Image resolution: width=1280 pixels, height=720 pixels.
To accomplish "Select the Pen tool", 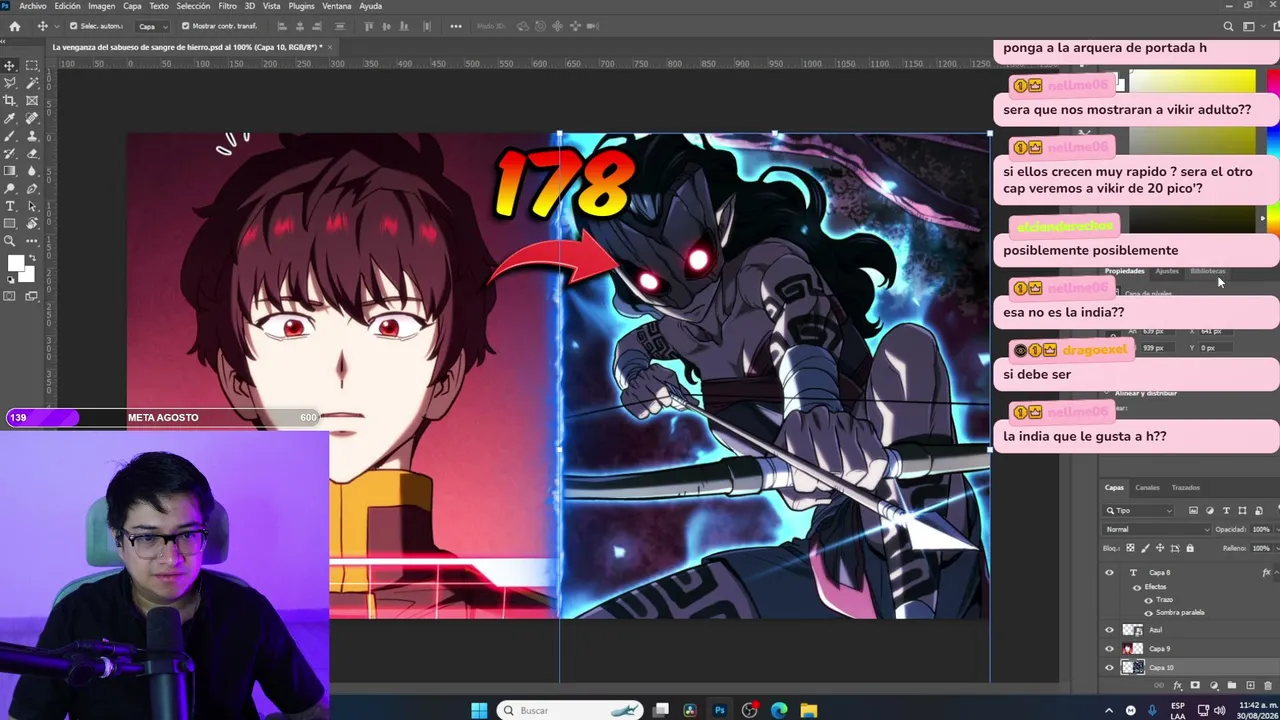I will click(x=32, y=188).
